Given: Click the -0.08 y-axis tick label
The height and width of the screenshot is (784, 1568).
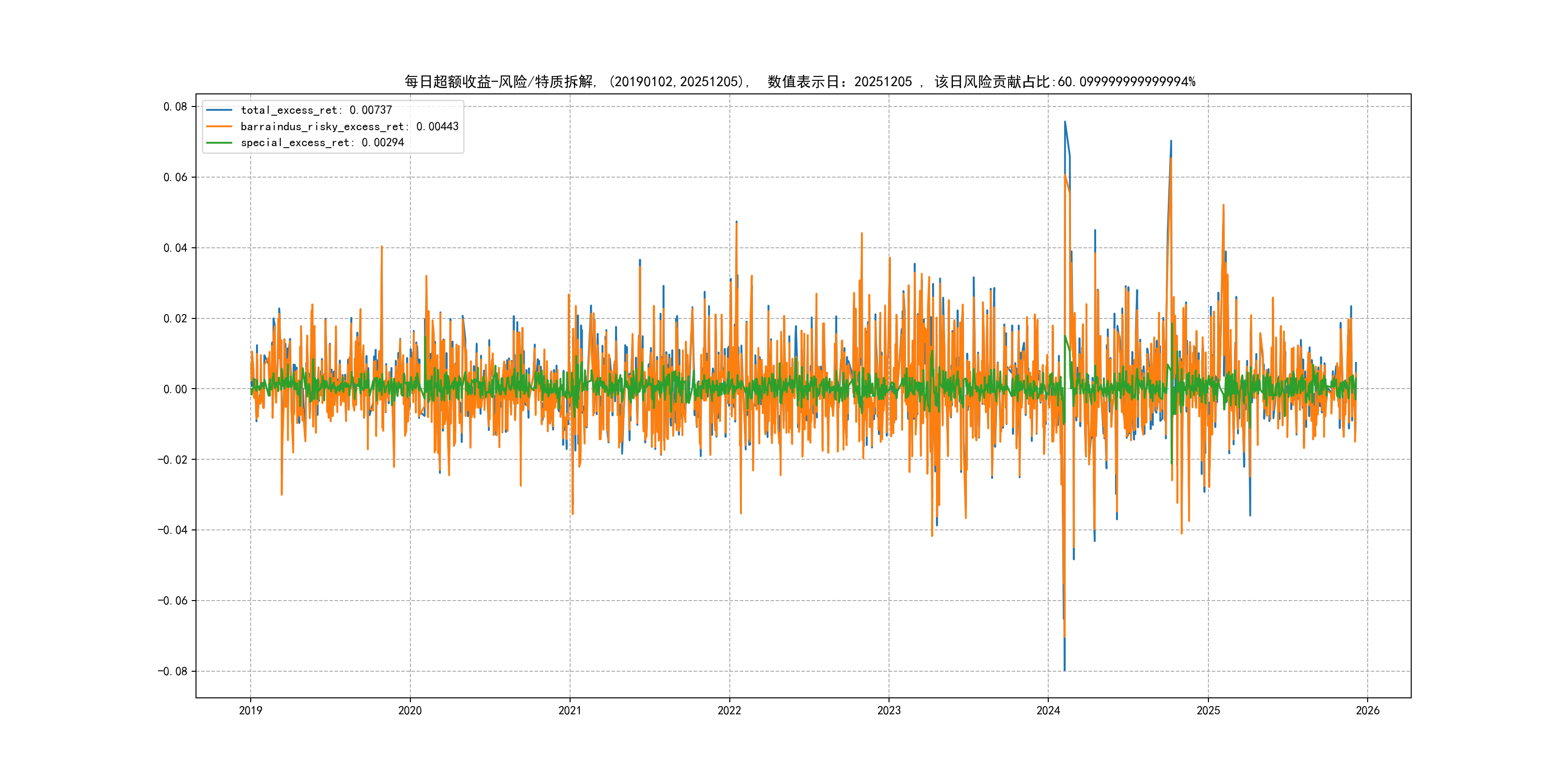Looking at the screenshot, I should (x=173, y=671).
